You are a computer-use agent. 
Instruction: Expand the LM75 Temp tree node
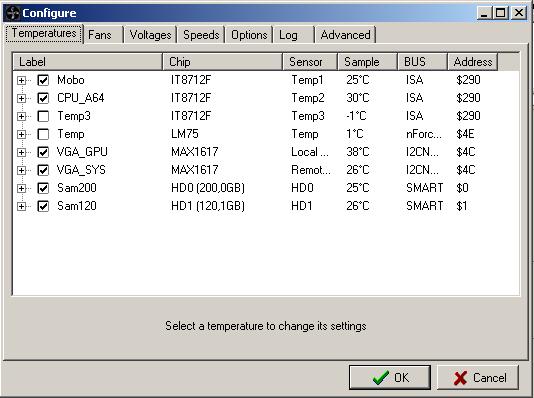tap(21, 134)
